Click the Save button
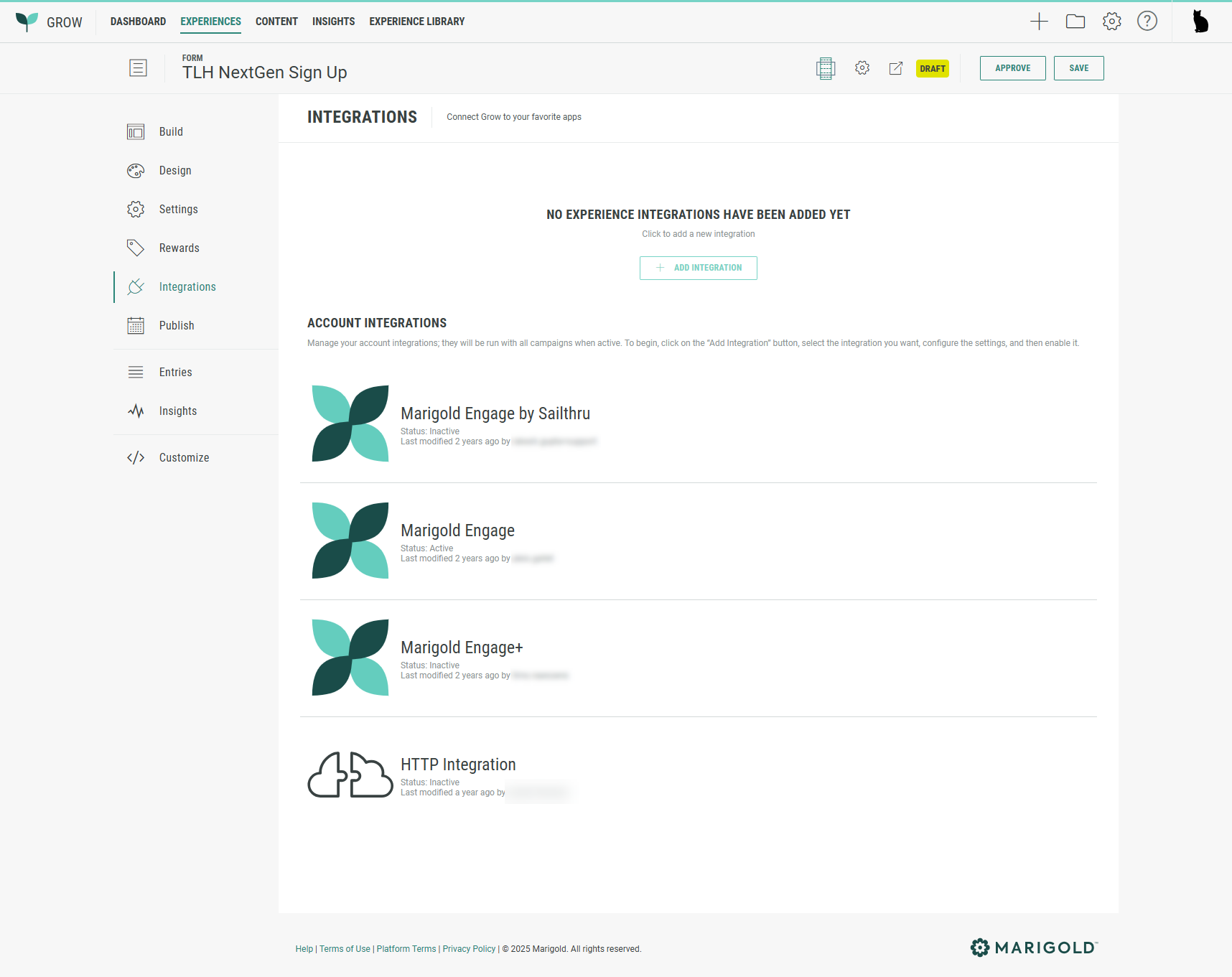The height and width of the screenshot is (977, 1232). tap(1078, 68)
